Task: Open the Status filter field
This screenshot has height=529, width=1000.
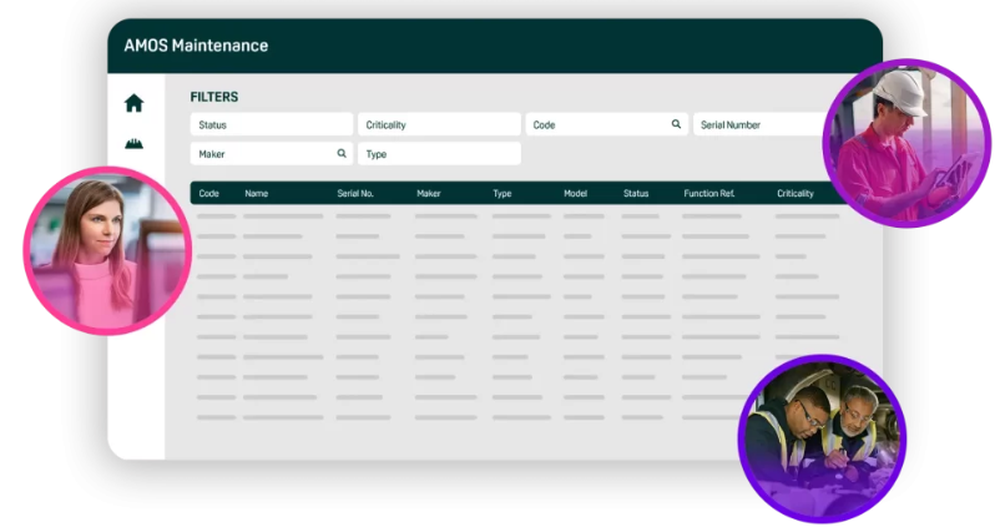Action: click(271, 124)
